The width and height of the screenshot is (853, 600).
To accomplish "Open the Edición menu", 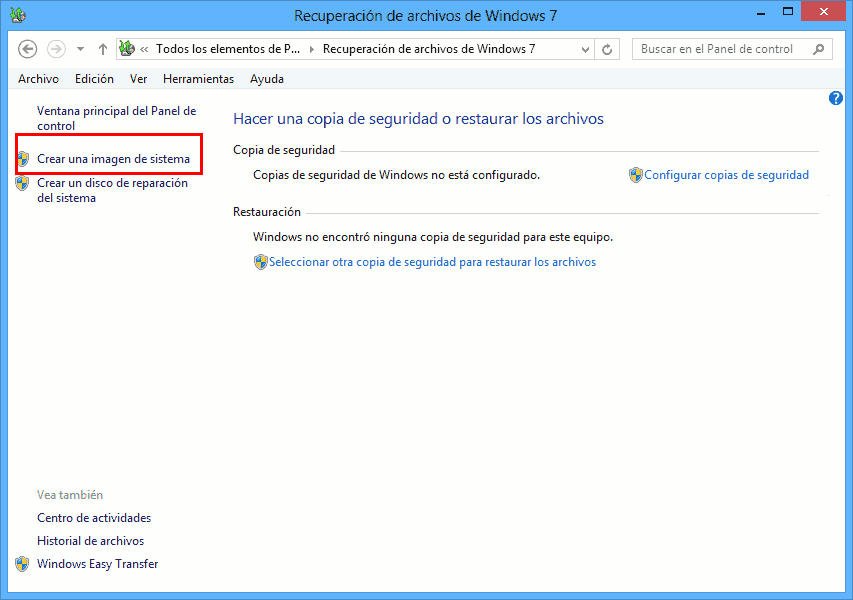I will (94, 79).
